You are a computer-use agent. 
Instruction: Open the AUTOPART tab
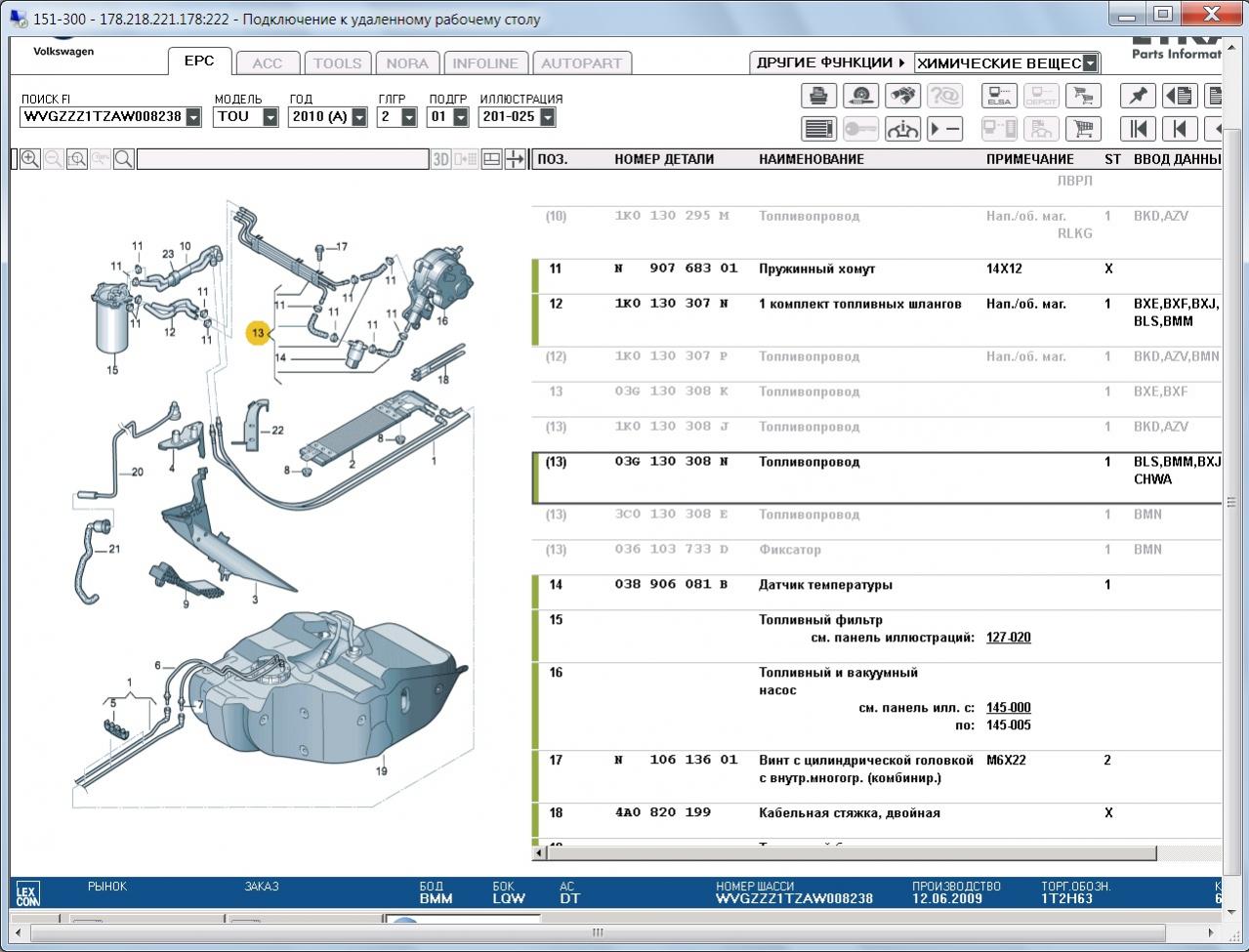[582, 63]
